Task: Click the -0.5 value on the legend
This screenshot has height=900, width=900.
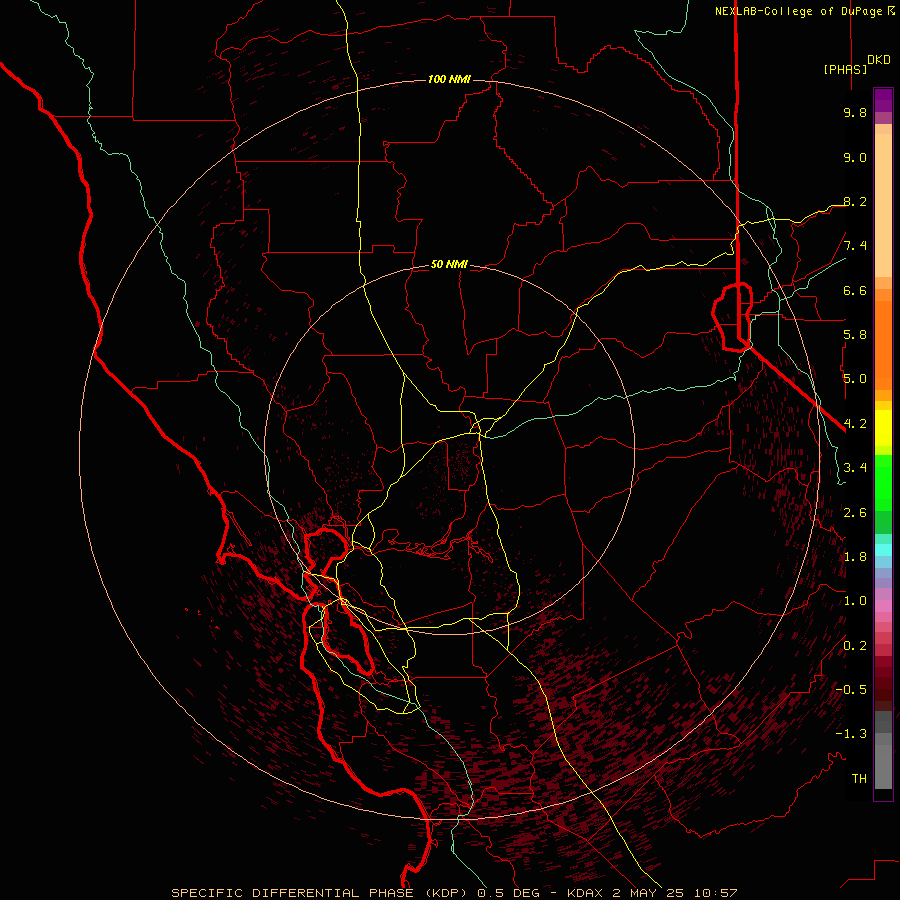Action: [x=851, y=690]
